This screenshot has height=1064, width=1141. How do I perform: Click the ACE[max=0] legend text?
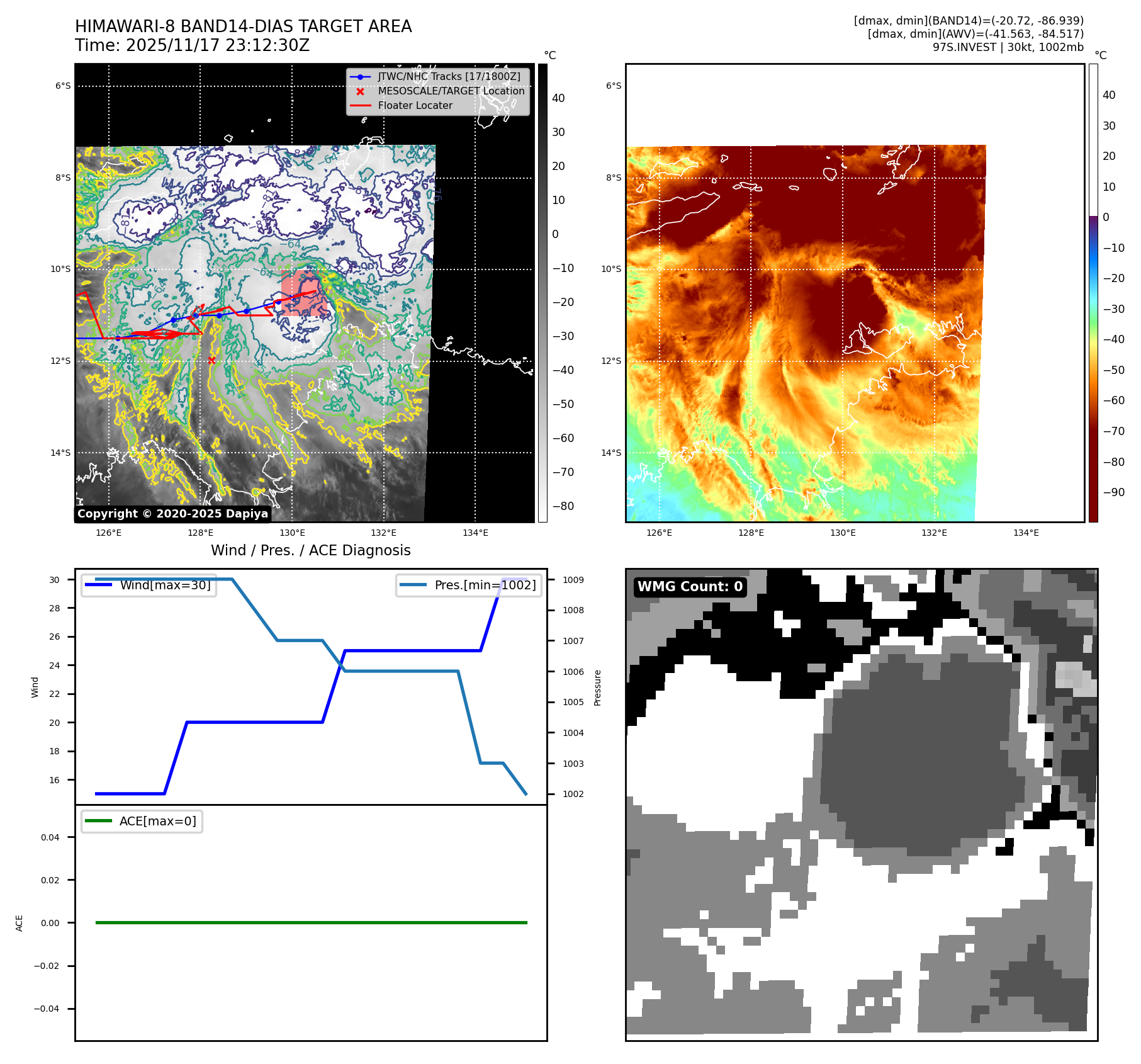tap(157, 821)
